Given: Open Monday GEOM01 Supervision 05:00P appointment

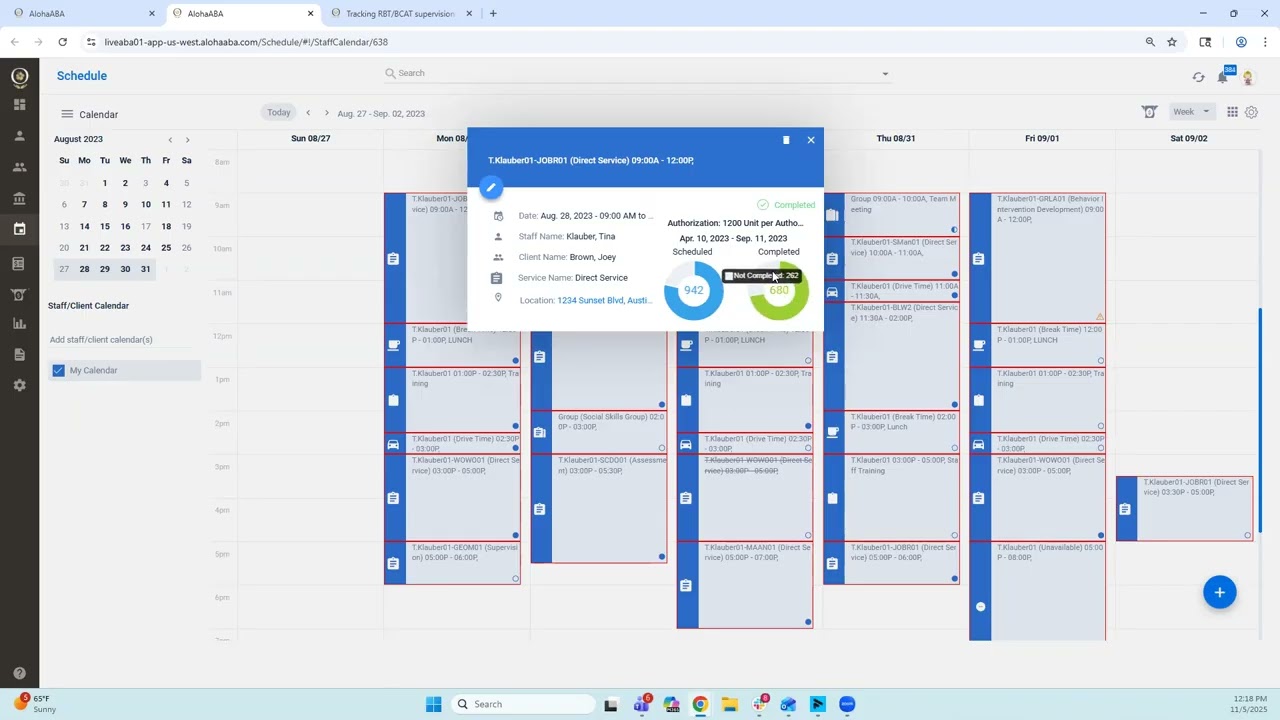Looking at the screenshot, I should click(452, 563).
